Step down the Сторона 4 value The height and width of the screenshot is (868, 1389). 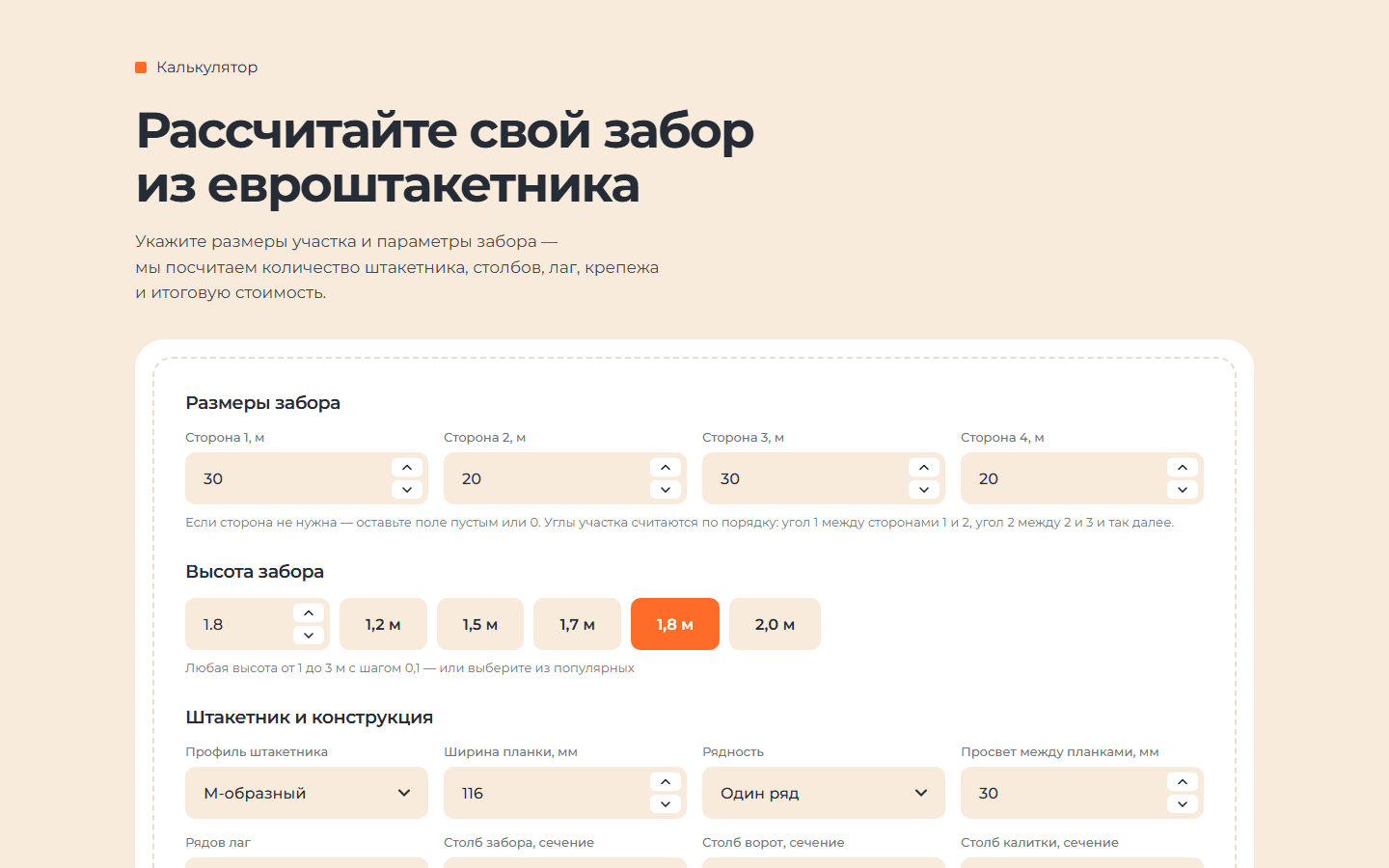click(x=1183, y=490)
